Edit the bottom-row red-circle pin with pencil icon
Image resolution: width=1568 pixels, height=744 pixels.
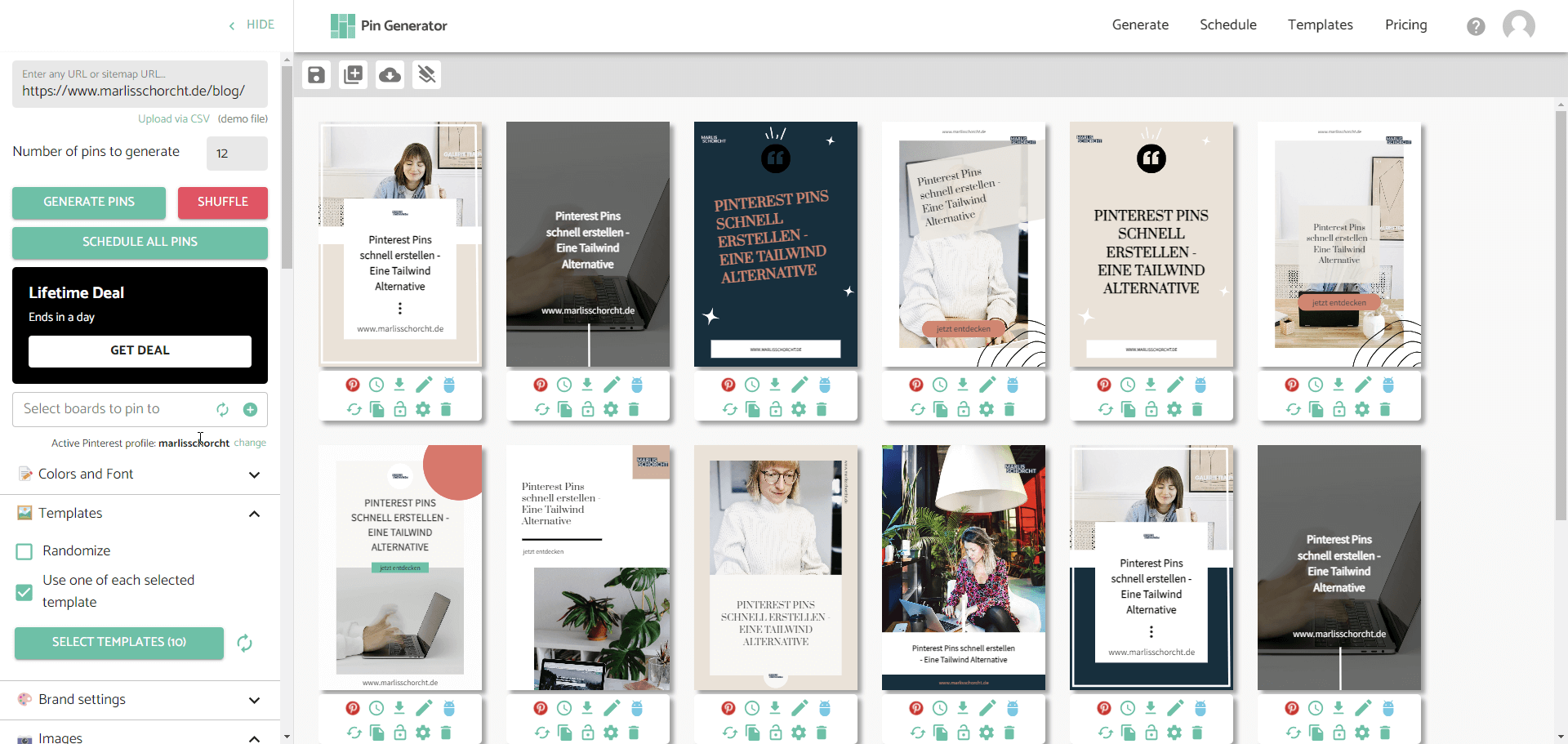[x=424, y=708]
